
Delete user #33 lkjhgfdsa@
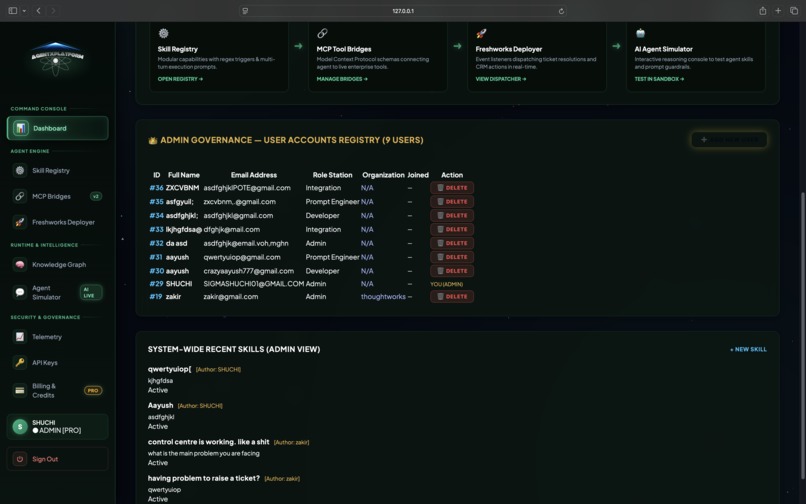[452, 229]
